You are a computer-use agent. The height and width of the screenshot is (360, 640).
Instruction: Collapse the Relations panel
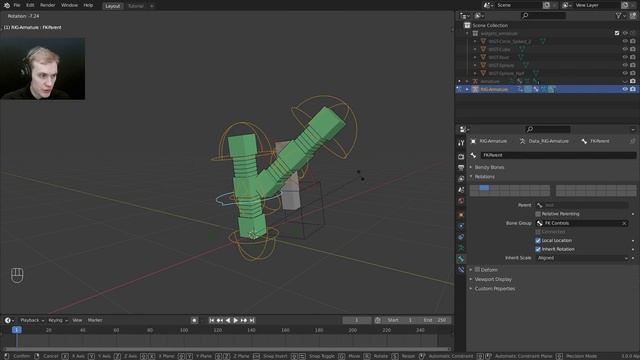[x=484, y=177]
